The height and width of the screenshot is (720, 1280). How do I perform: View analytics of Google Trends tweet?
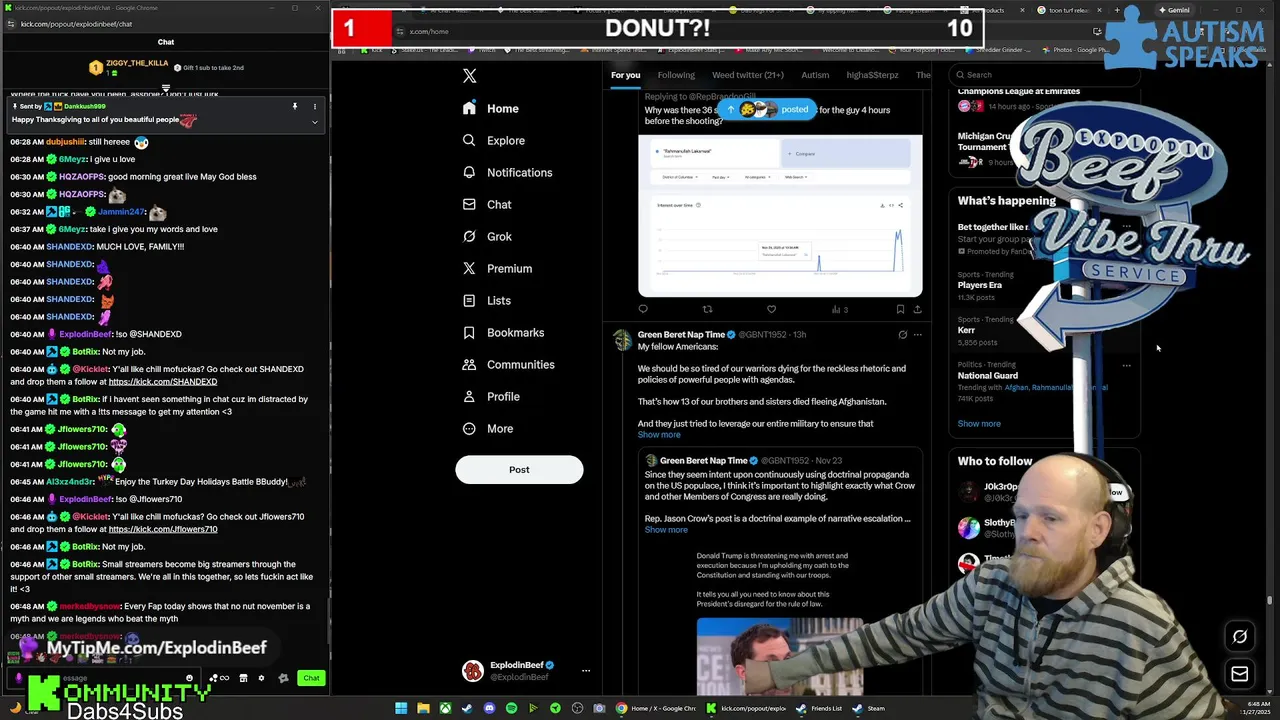click(x=839, y=309)
